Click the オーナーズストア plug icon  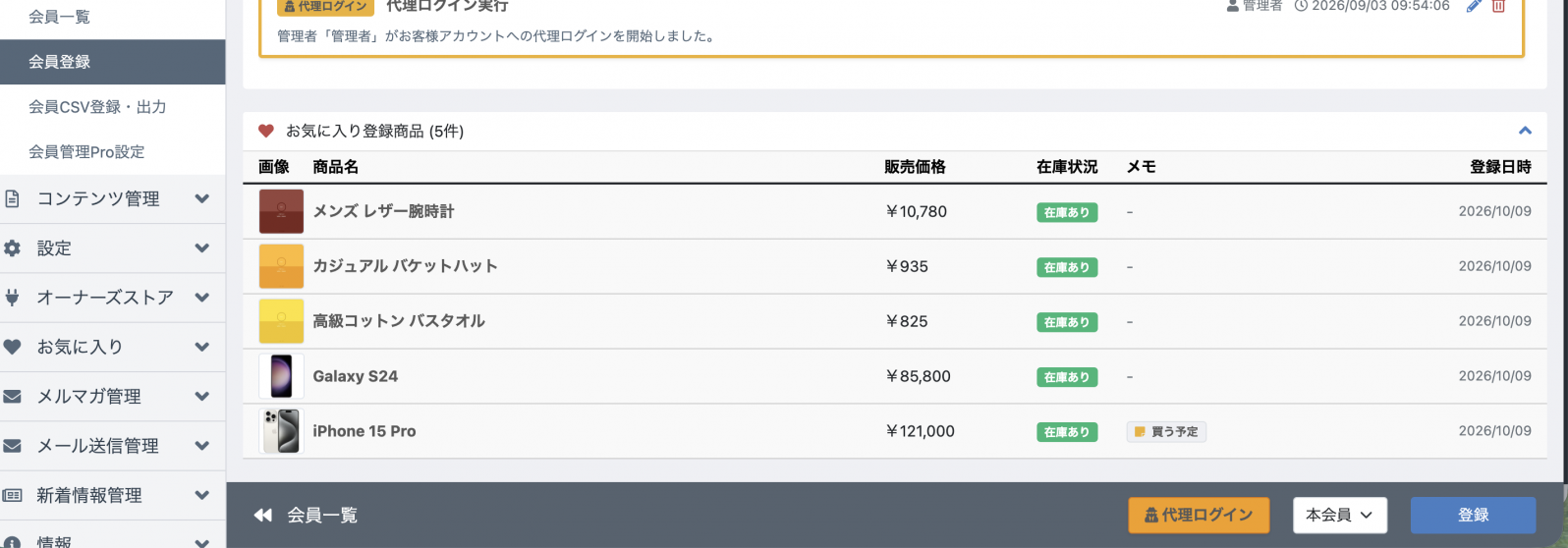pos(12,298)
